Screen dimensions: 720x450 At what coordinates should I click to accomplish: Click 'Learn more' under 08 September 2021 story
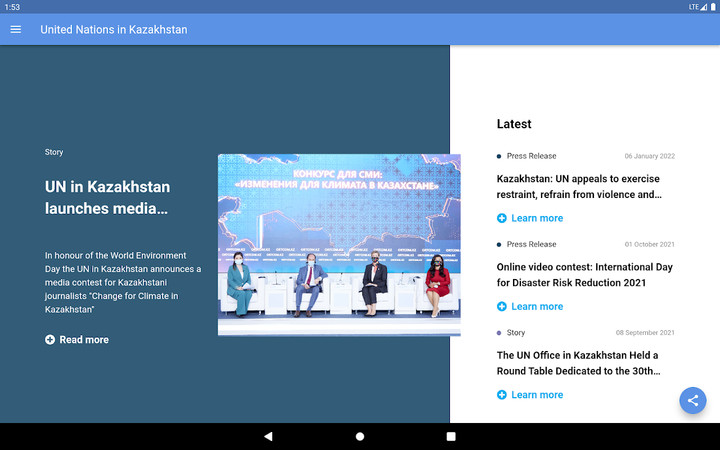(x=537, y=395)
